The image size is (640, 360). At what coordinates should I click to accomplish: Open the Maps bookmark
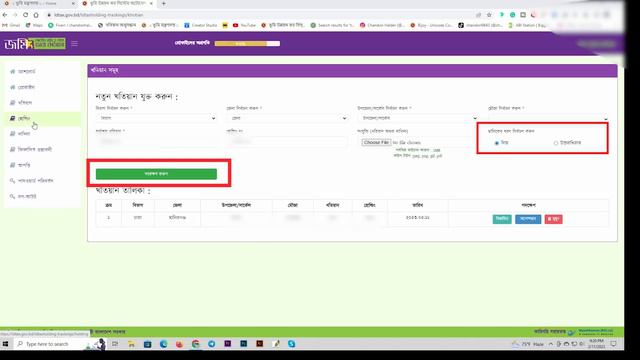click(x=34, y=25)
